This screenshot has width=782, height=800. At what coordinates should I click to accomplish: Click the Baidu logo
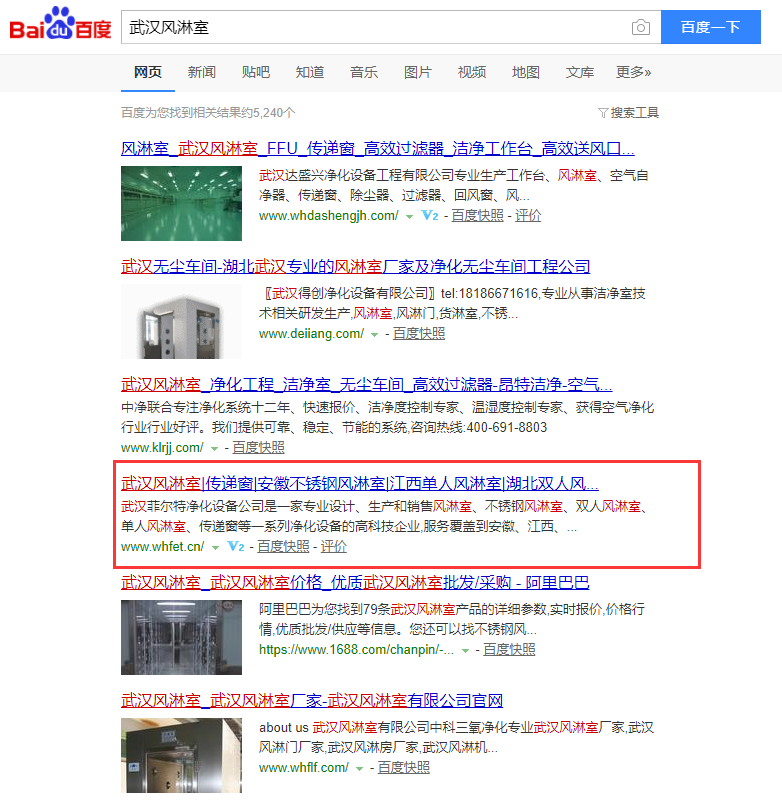point(60,23)
